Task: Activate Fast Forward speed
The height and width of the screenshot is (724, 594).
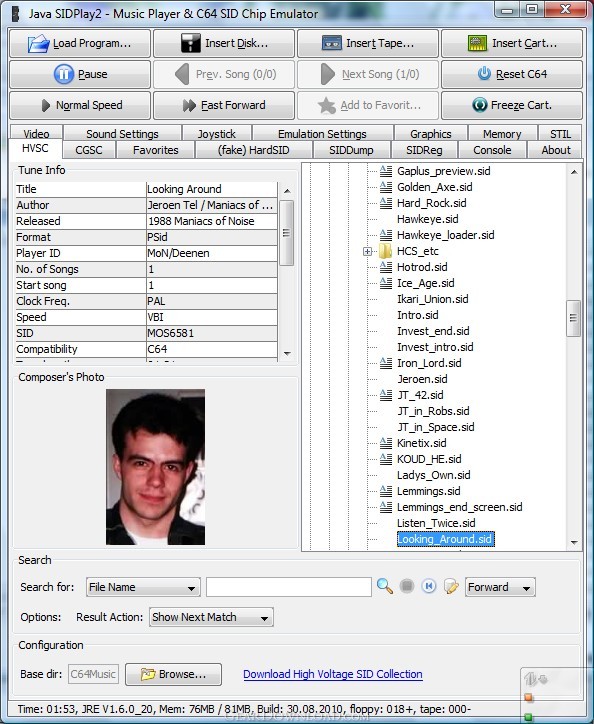Action: [224, 105]
